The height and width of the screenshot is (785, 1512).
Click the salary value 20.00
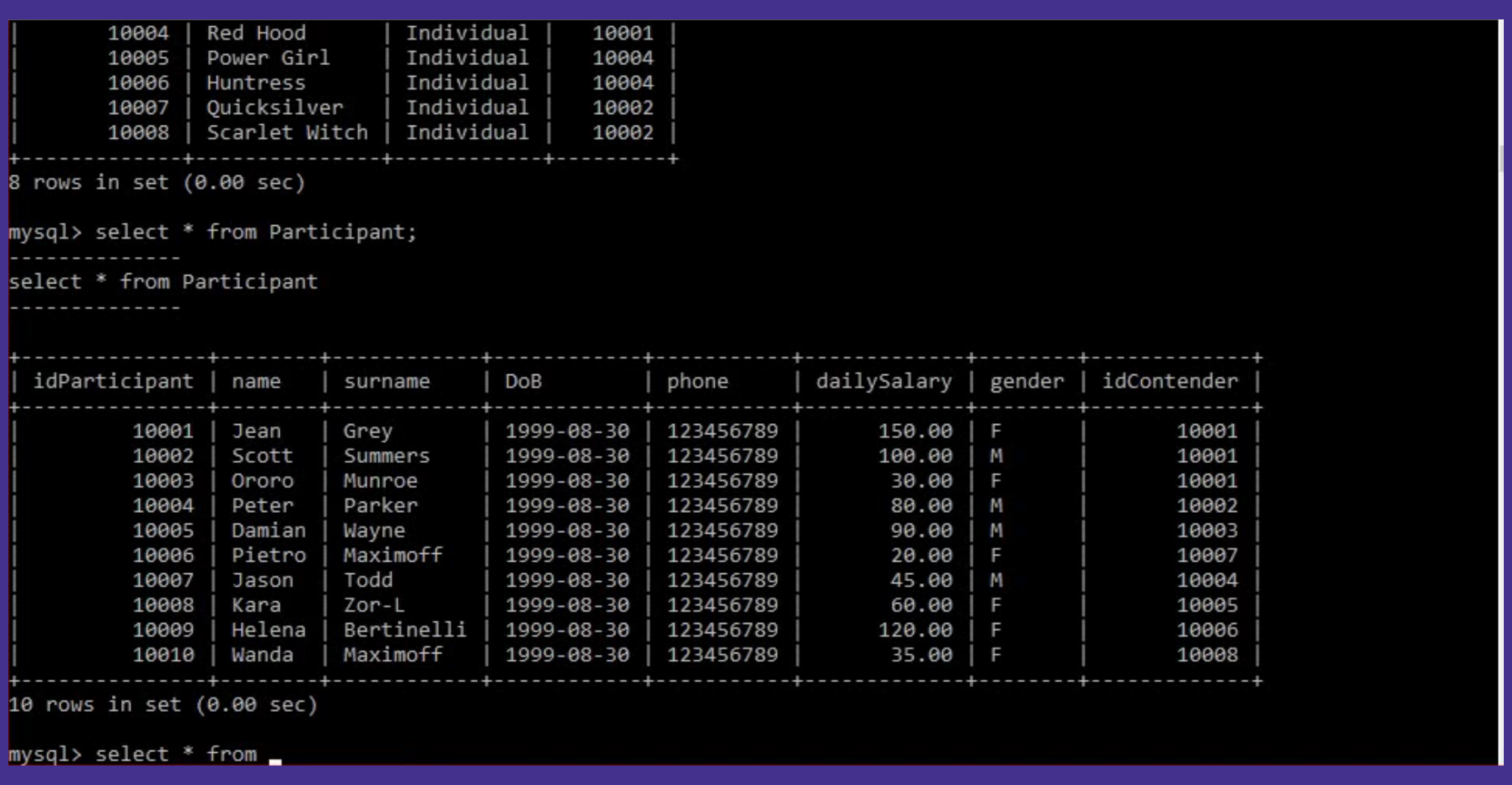coord(921,555)
